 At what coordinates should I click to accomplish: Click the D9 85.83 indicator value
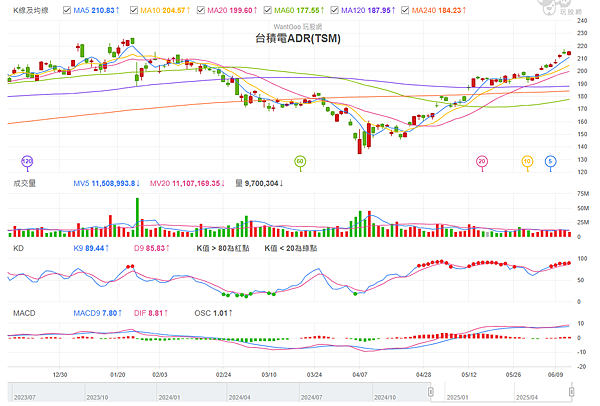[152, 248]
